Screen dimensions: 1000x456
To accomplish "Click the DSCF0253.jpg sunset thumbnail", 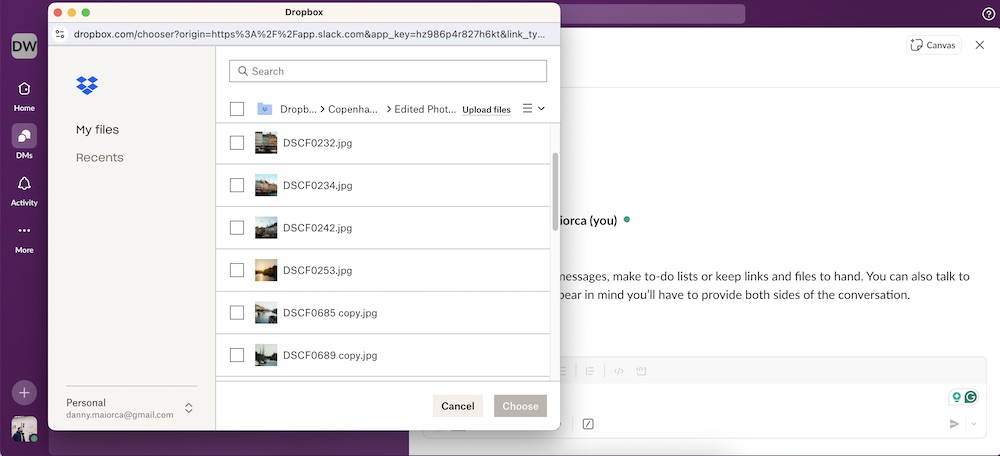I will click(266, 270).
